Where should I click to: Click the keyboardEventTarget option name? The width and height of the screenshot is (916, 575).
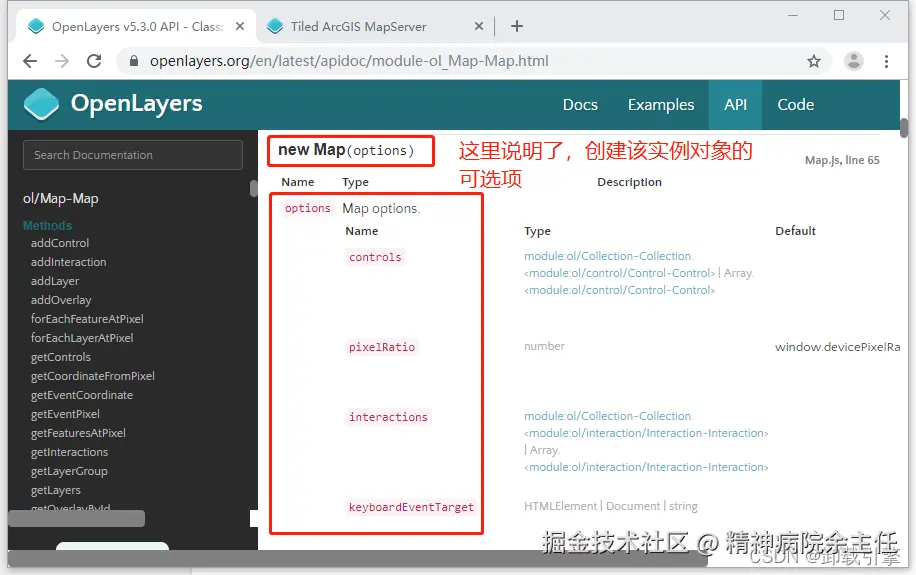point(411,507)
